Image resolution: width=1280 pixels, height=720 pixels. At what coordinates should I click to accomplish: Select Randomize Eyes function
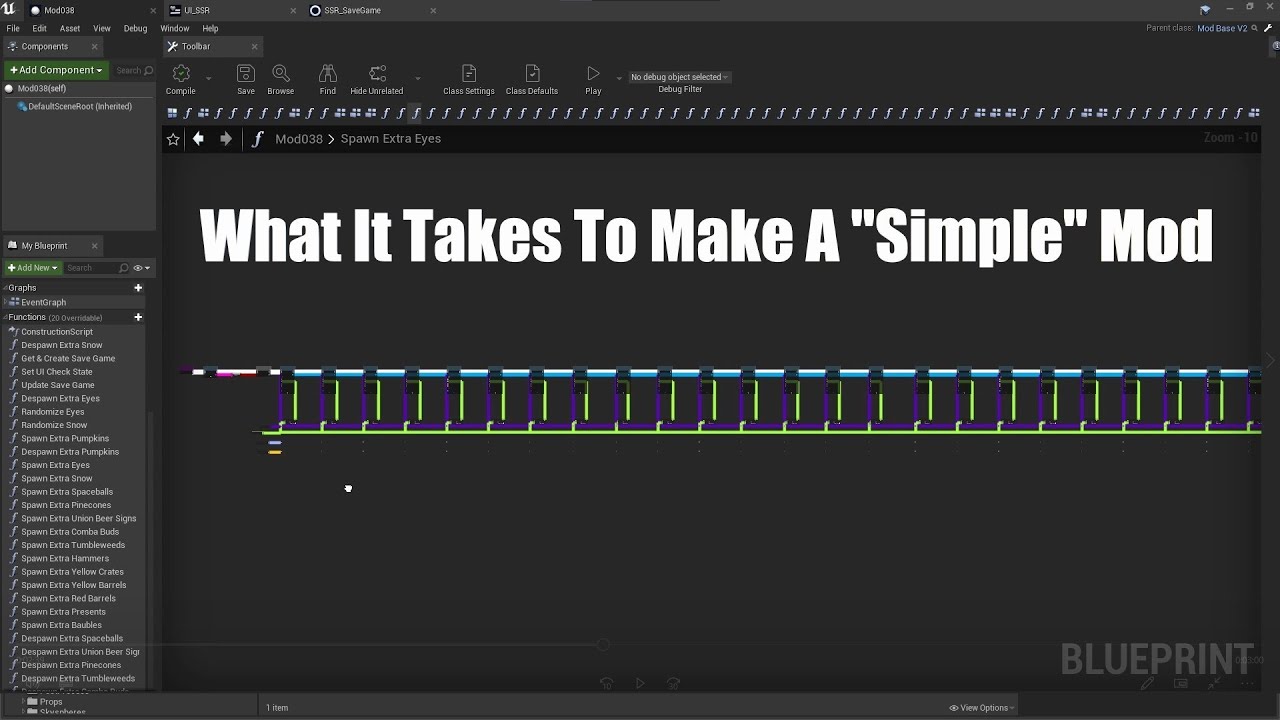(53, 412)
